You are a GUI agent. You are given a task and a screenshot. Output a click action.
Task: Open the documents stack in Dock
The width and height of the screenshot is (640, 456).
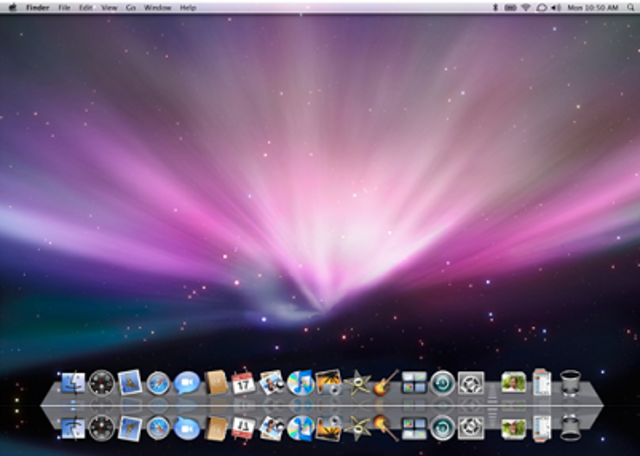542,383
